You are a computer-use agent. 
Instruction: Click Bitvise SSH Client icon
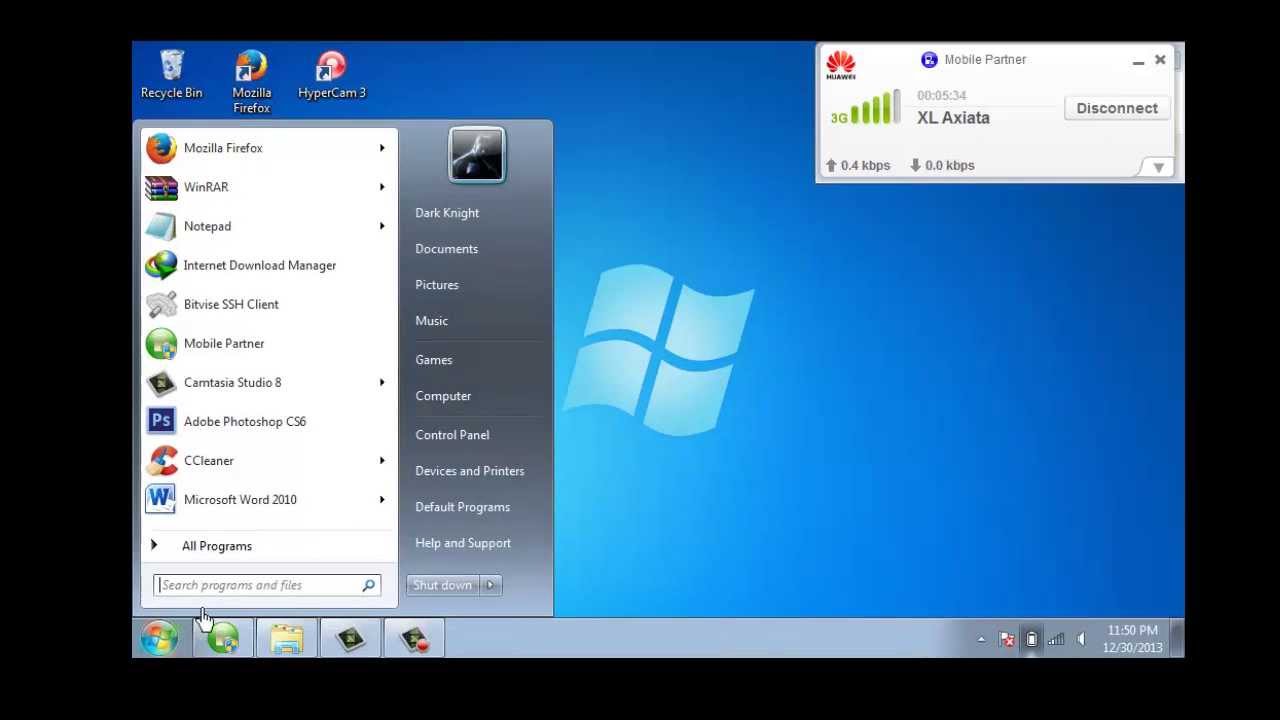tap(161, 304)
